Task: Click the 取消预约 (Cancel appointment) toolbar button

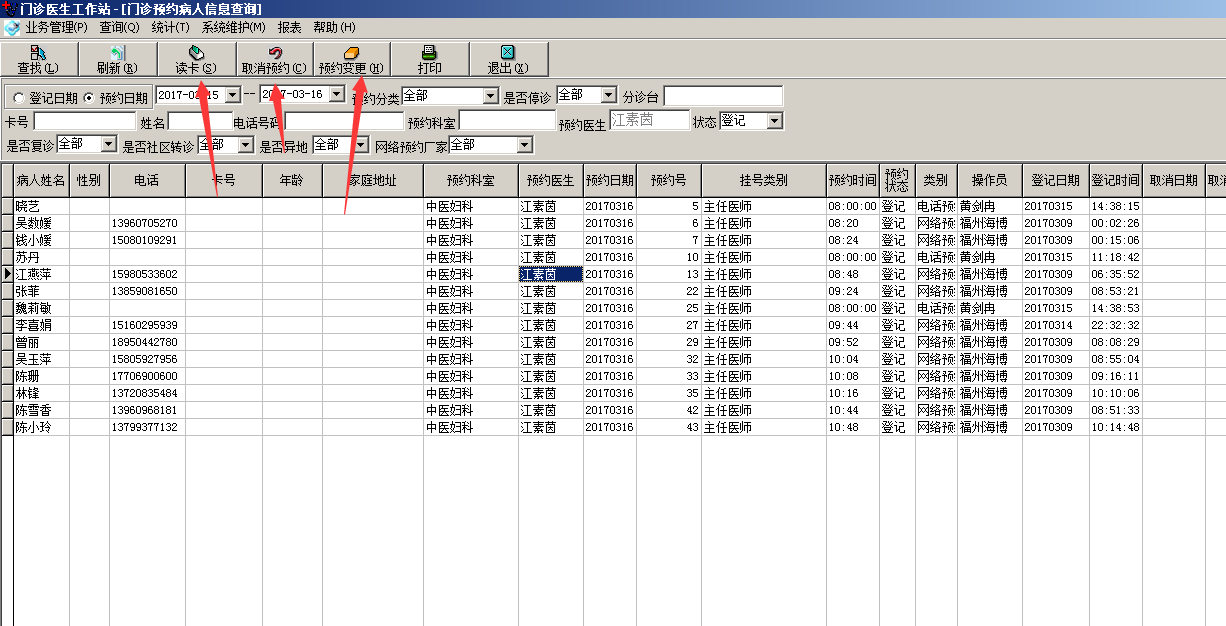Action: (x=274, y=59)
